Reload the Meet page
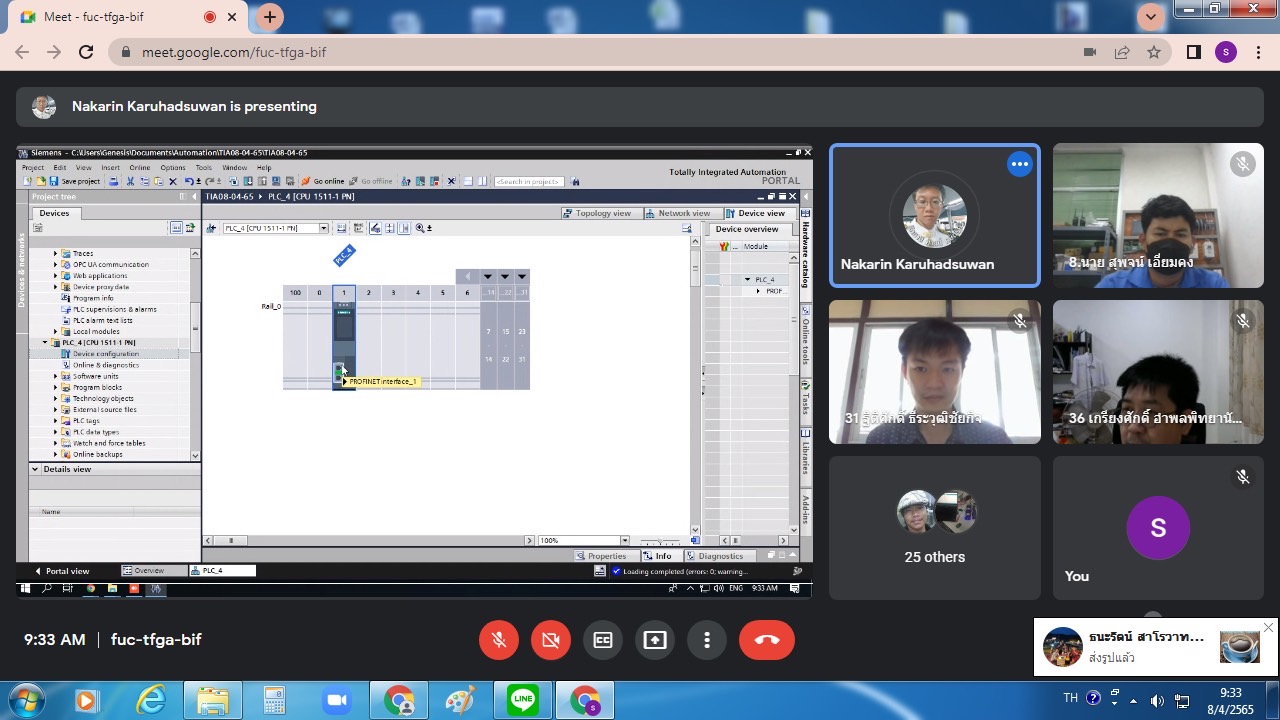Screen dimensions: 1280x720 [x=86, y=52]
